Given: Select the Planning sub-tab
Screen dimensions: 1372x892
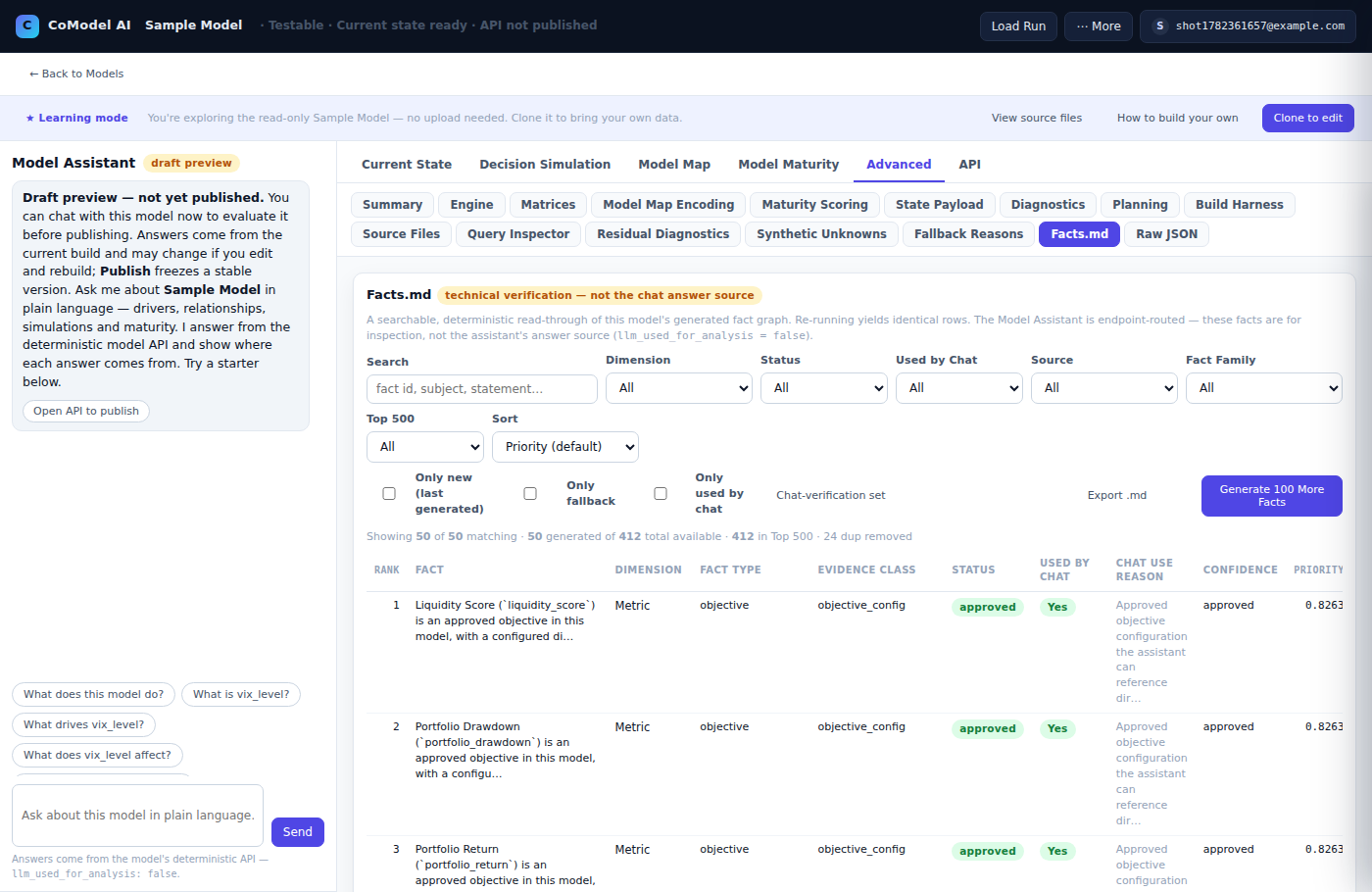Looking at the screenshot, I should (1141, 205).
